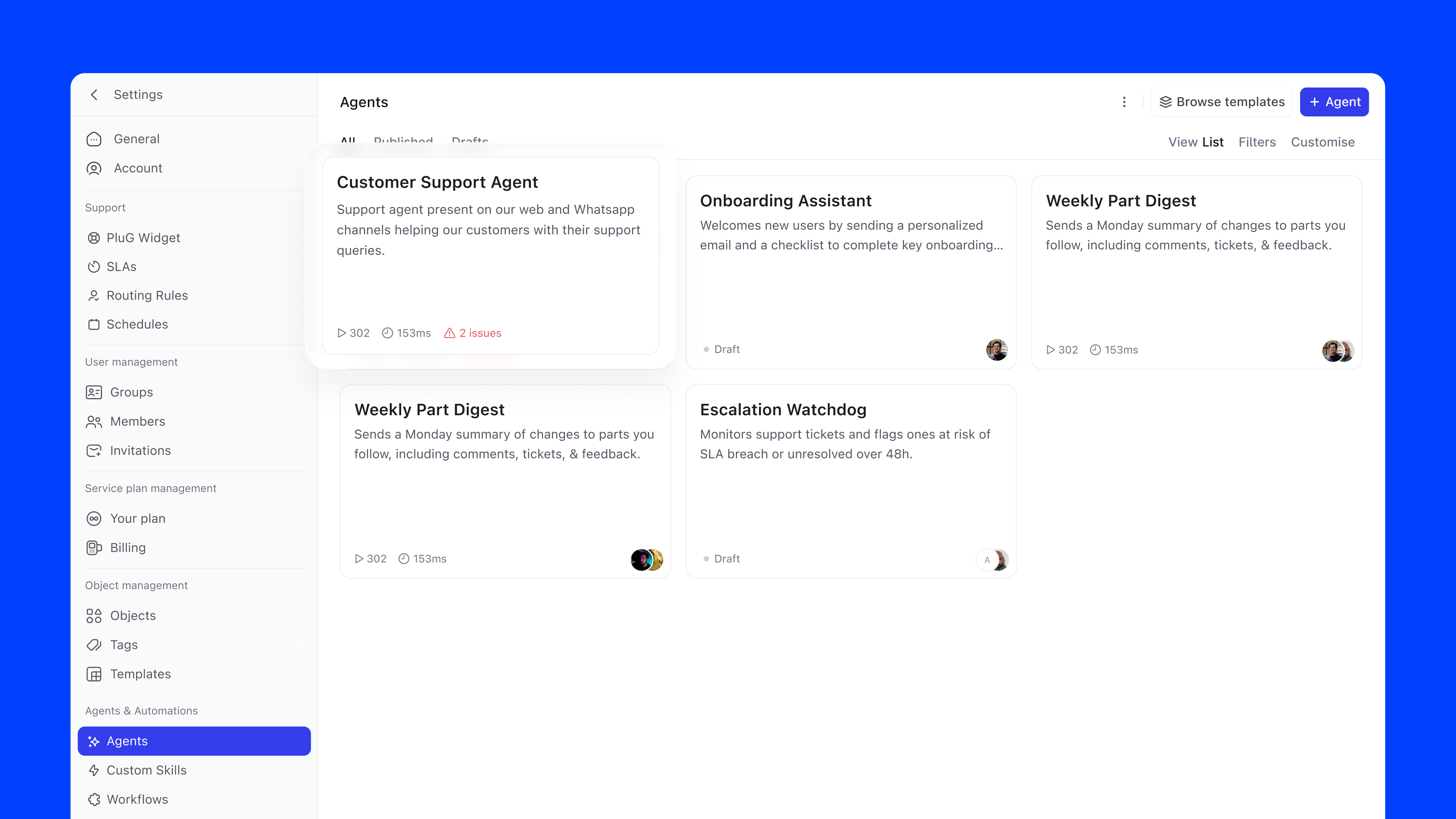Click the warning triangle for 2 issues
This screenshot has width=1456, height=819.
pyautogui.click(x=449, y=333)
